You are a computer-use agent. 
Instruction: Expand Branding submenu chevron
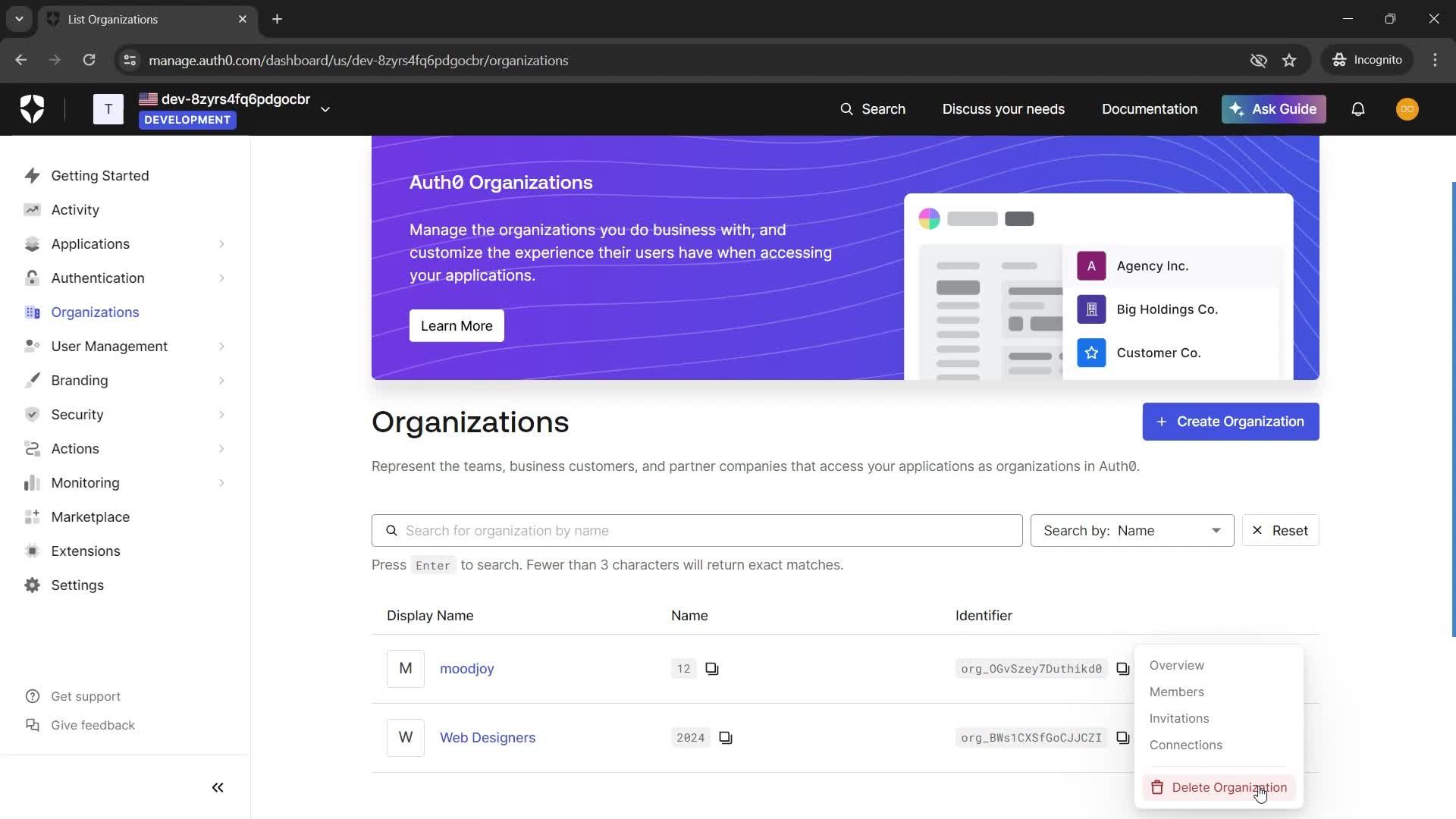tap(221, 381)
